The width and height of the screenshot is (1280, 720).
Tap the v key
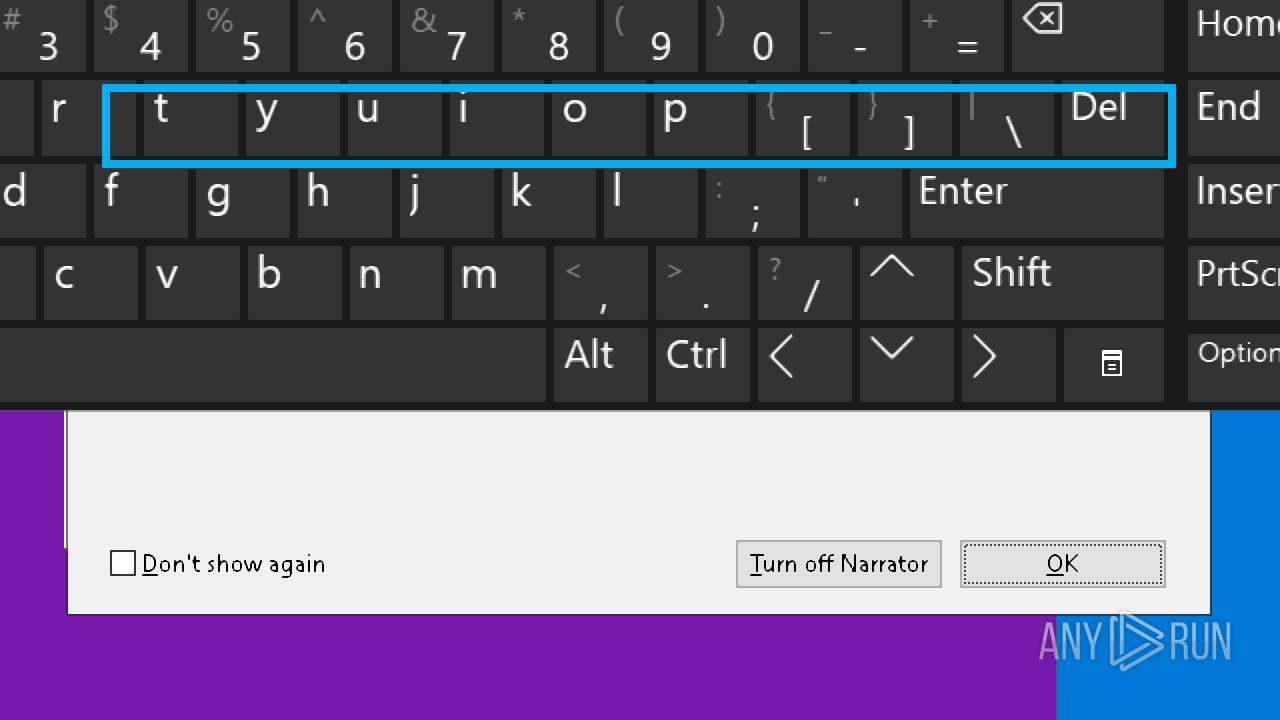point(191,283)
